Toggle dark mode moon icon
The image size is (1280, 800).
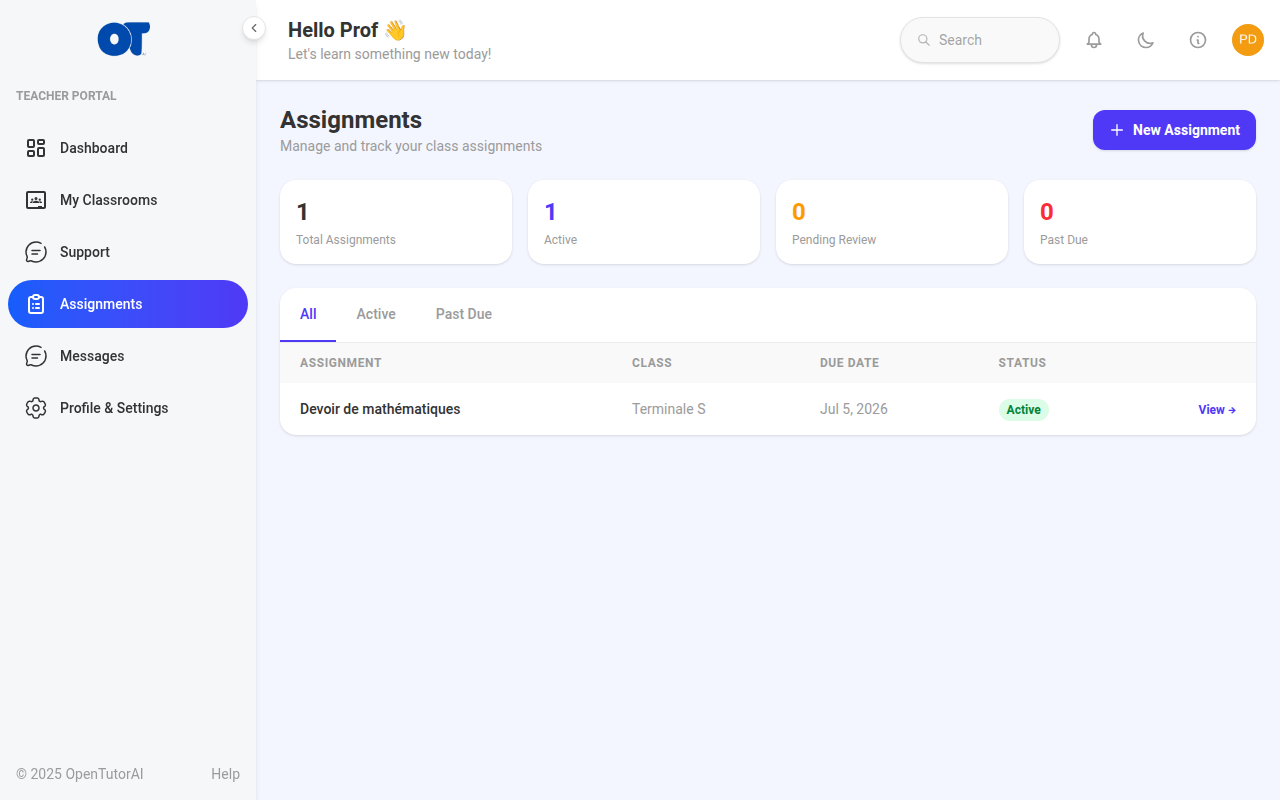pos(1146,40)
